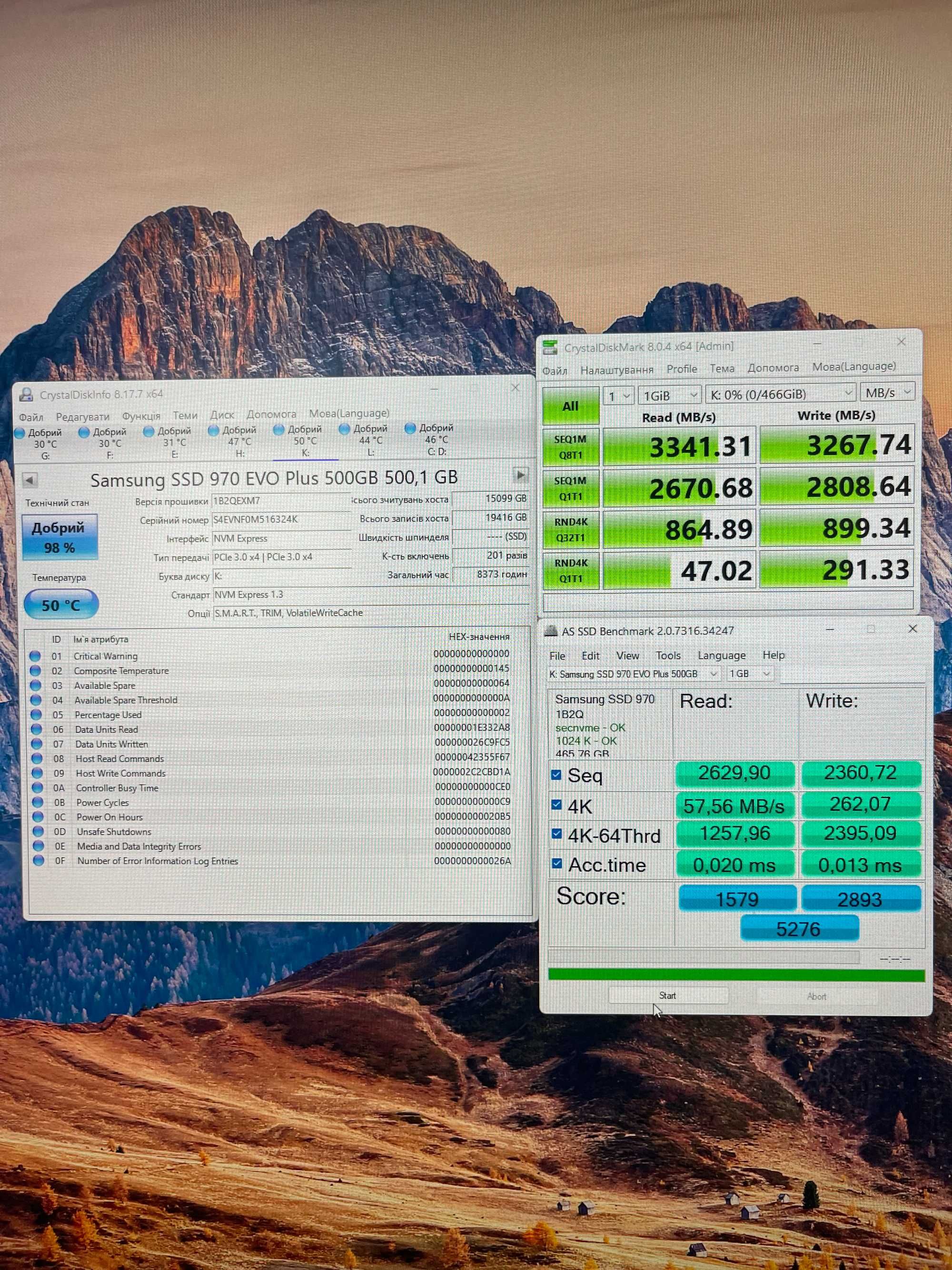This screenshot has height=1270, width=952.
Task: Click the Host Read Commands status dot
Action: pyautogui.click(x=37, y=759)
